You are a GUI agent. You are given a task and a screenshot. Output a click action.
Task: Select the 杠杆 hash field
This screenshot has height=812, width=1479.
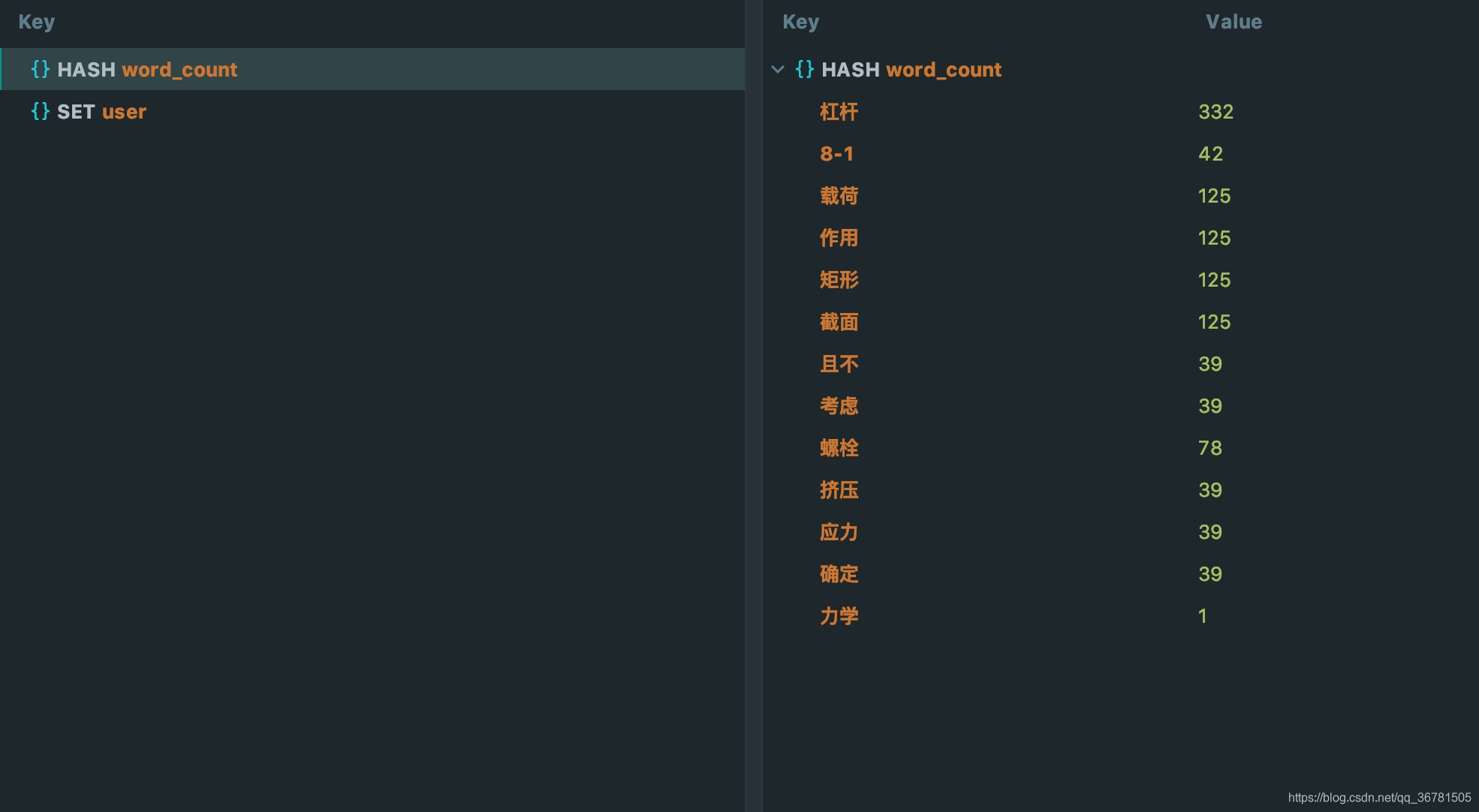click(x=839, y=112)
